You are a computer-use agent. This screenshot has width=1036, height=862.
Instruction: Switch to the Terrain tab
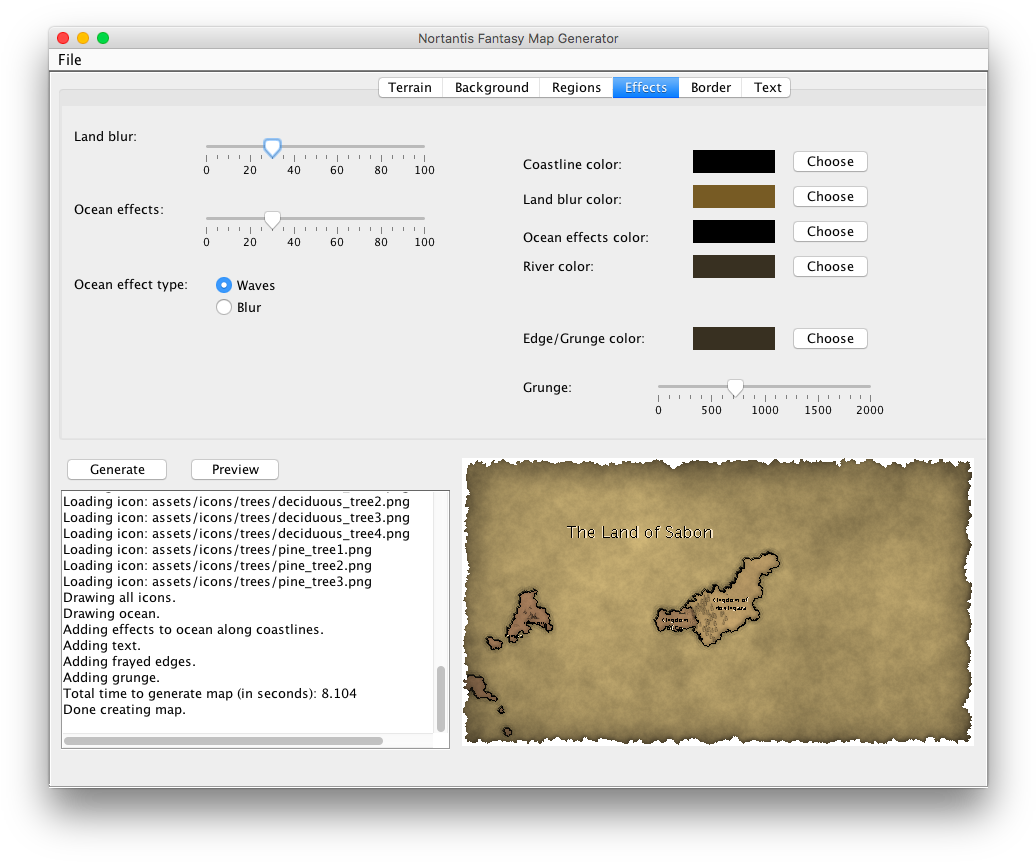(x=410, y=88)
